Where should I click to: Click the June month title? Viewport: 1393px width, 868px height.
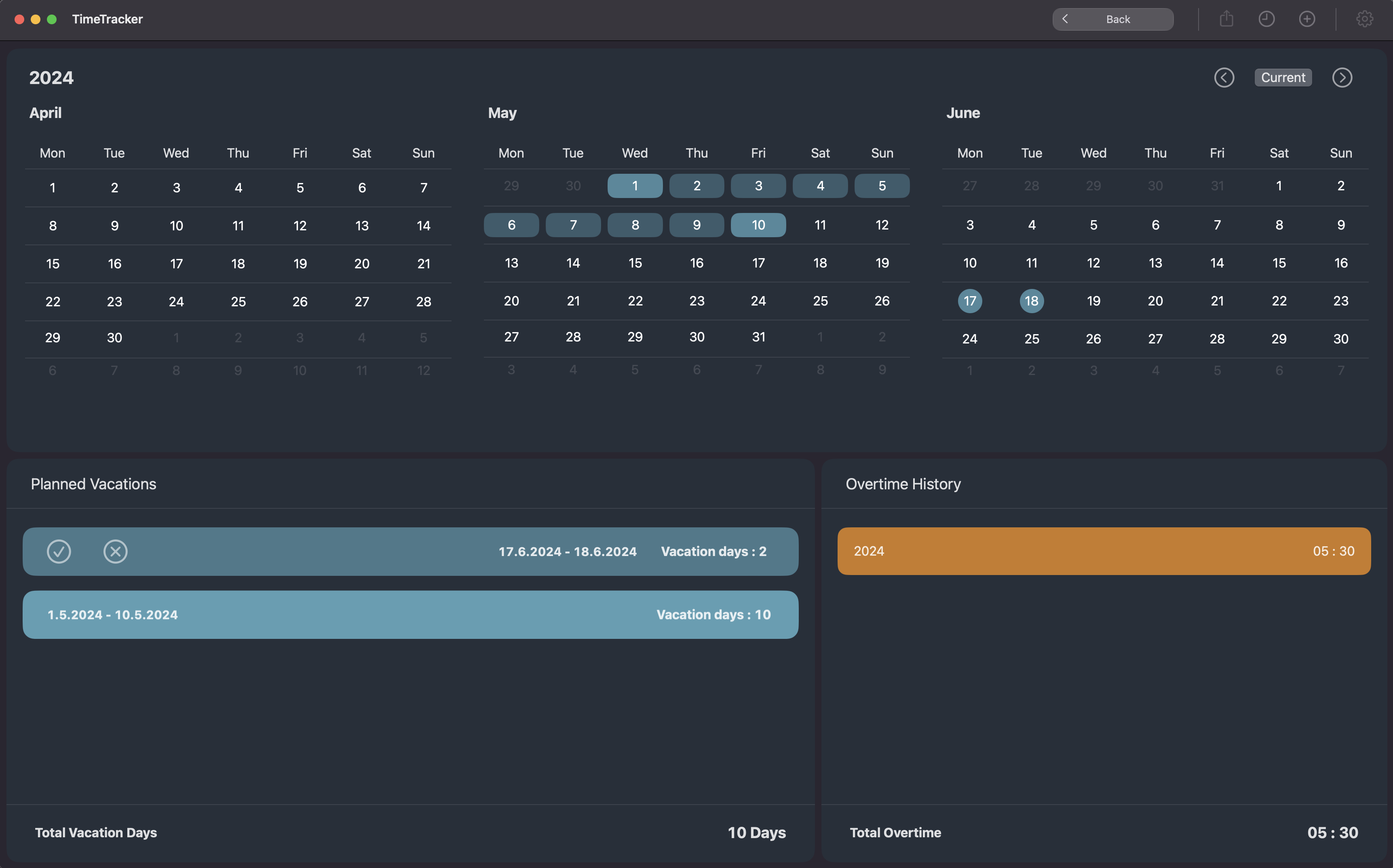(963, 113)
